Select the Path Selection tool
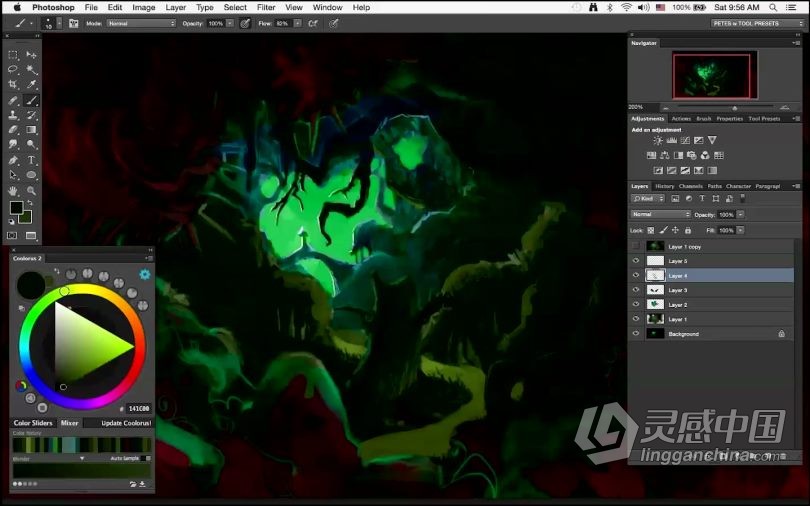 [x=13, y=175]
